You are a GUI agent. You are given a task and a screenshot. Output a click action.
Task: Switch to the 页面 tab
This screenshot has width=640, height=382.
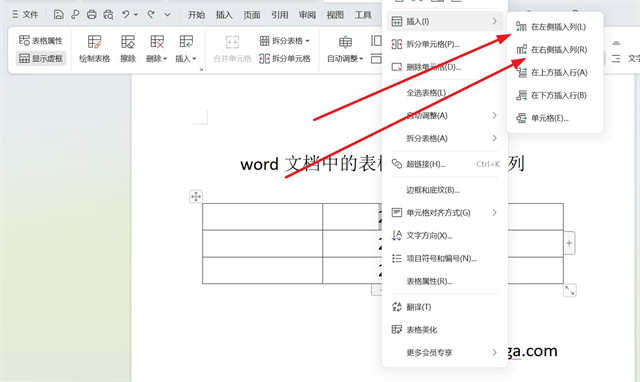(252, 15)
